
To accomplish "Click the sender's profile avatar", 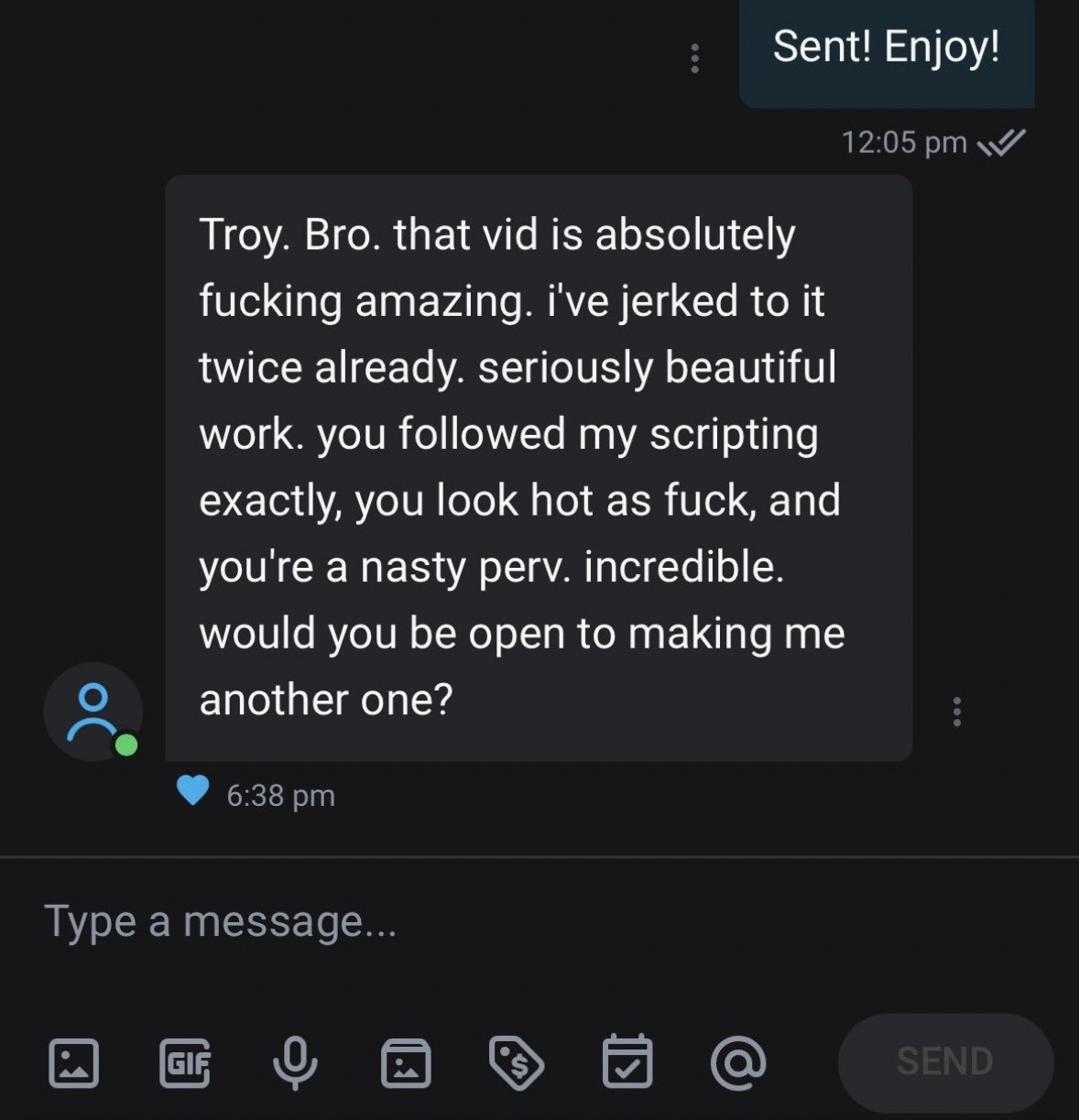I will [x=93, y=711].
